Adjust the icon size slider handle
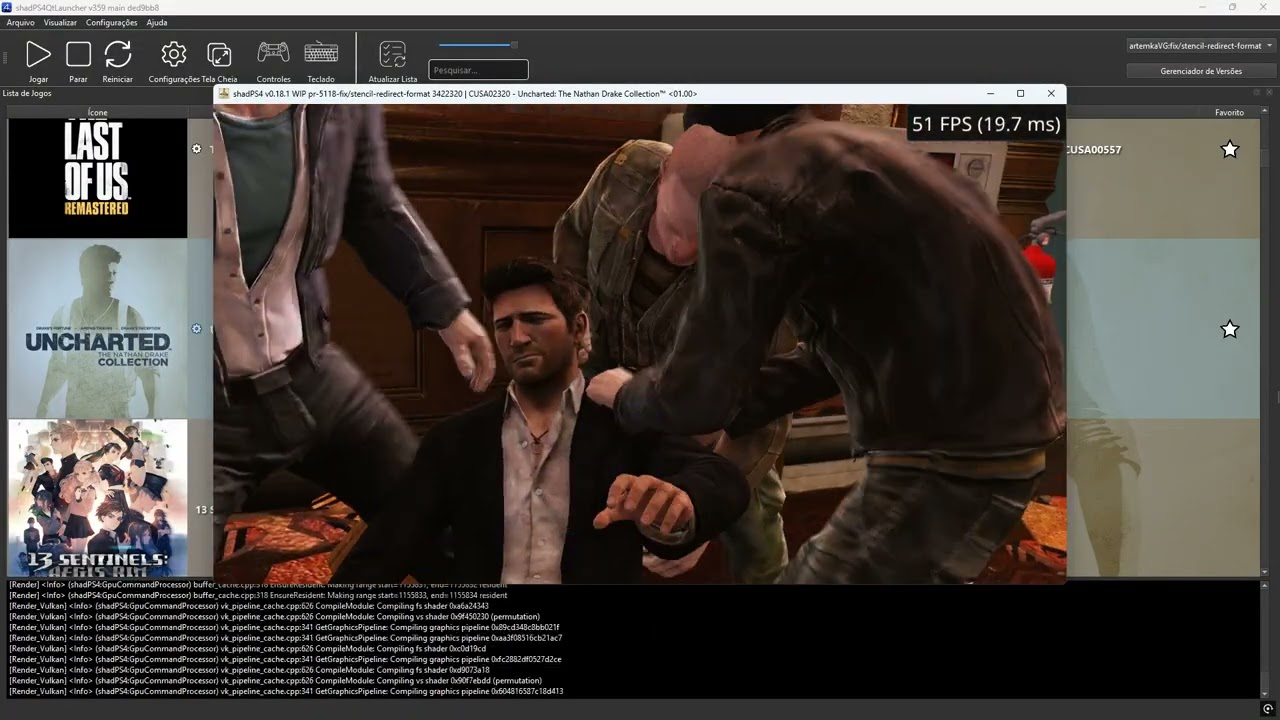The width and height of the screenshot is (1280, 720). (514, 44)
